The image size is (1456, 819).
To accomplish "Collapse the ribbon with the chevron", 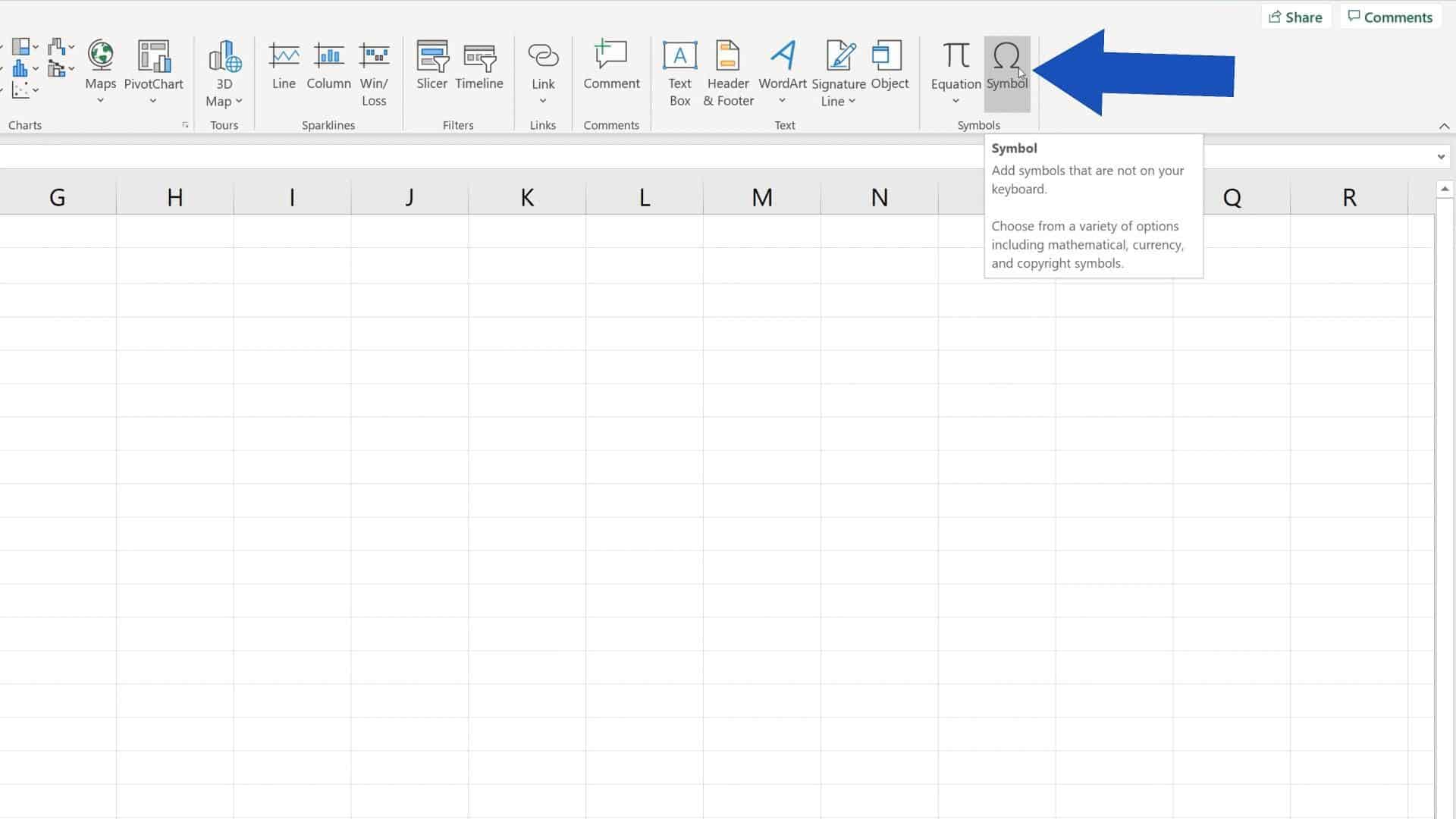I will point(1444,126).
